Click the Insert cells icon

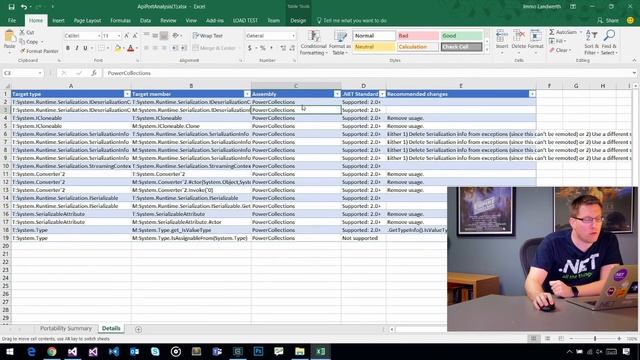coord(502,36)
